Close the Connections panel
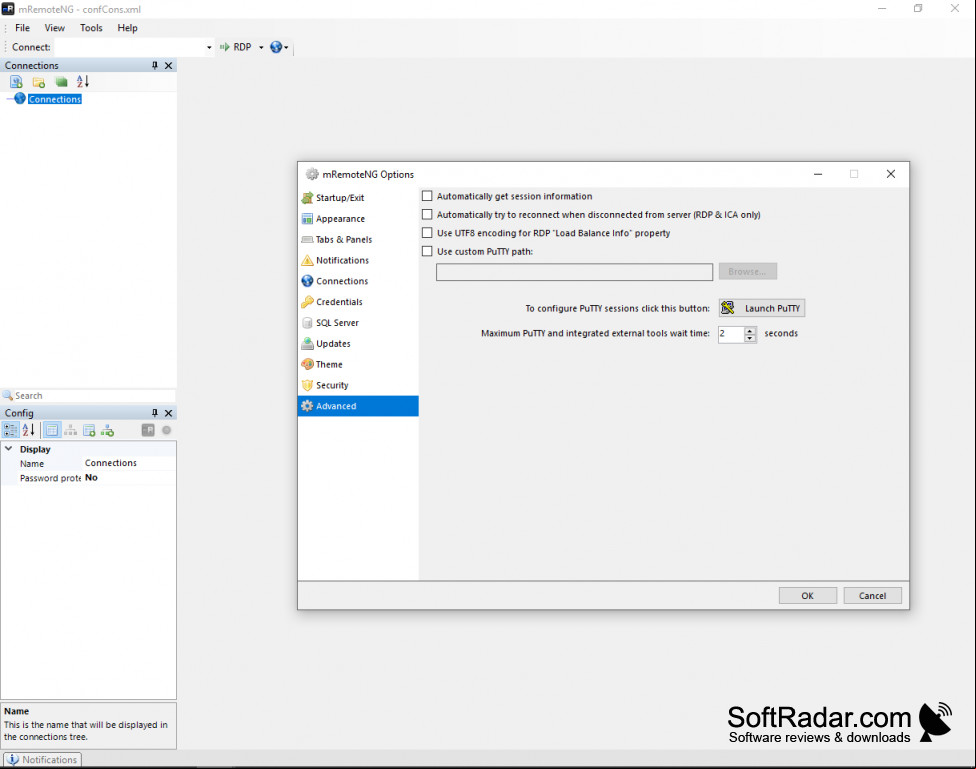The width and height of the screenshot is (976, 769). [x=168, y=65]
